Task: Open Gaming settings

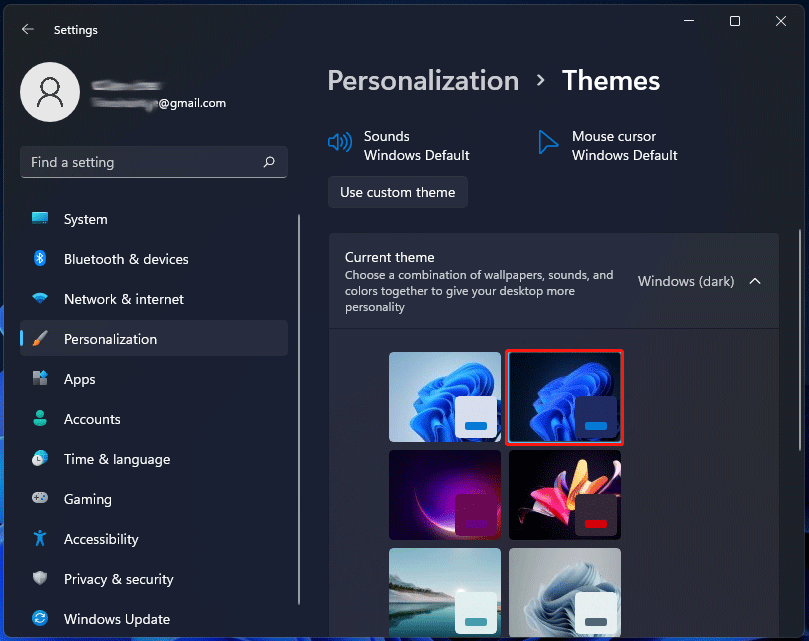Action: point(154,499)
